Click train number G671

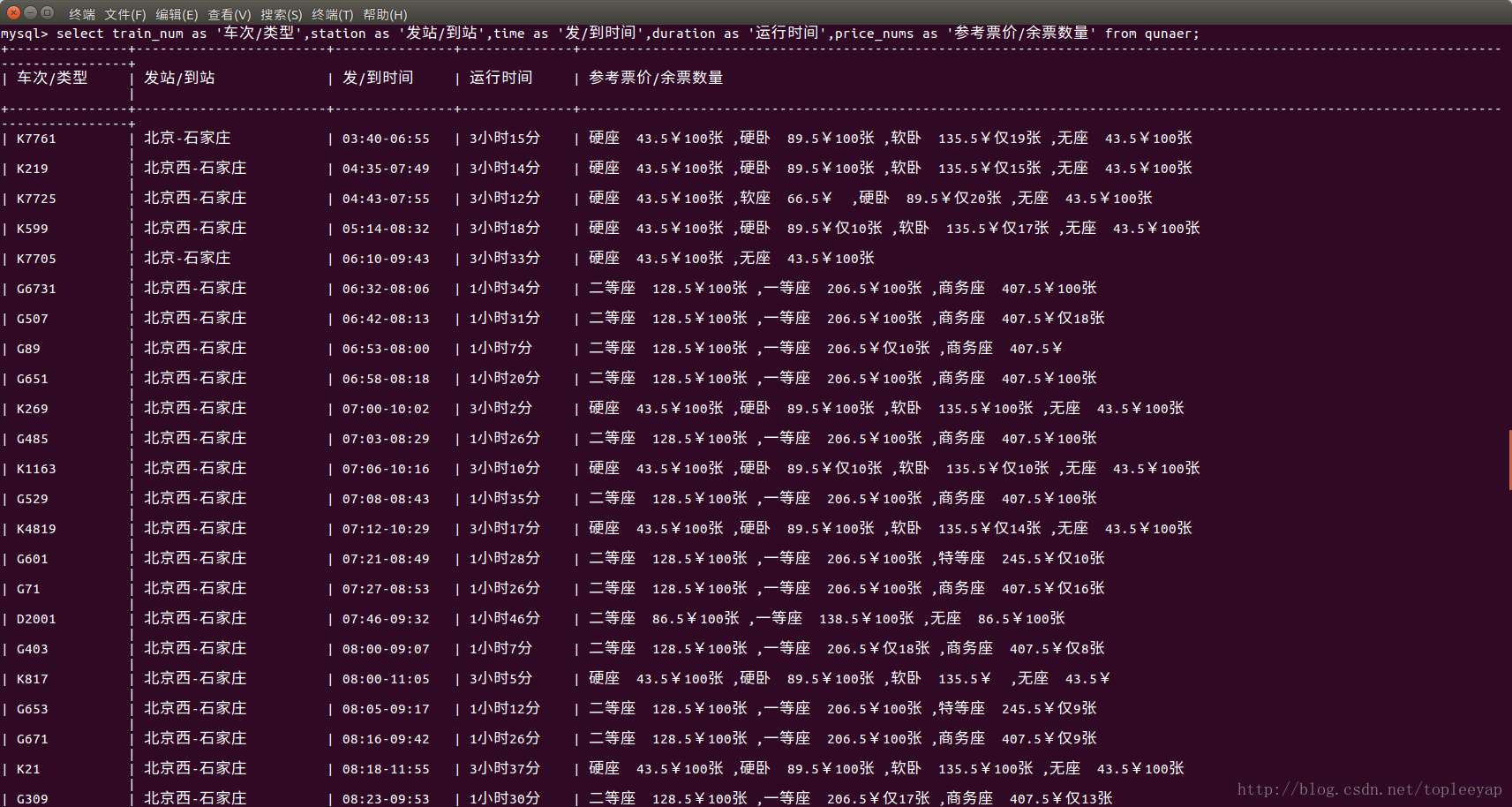tap(33, 739)
